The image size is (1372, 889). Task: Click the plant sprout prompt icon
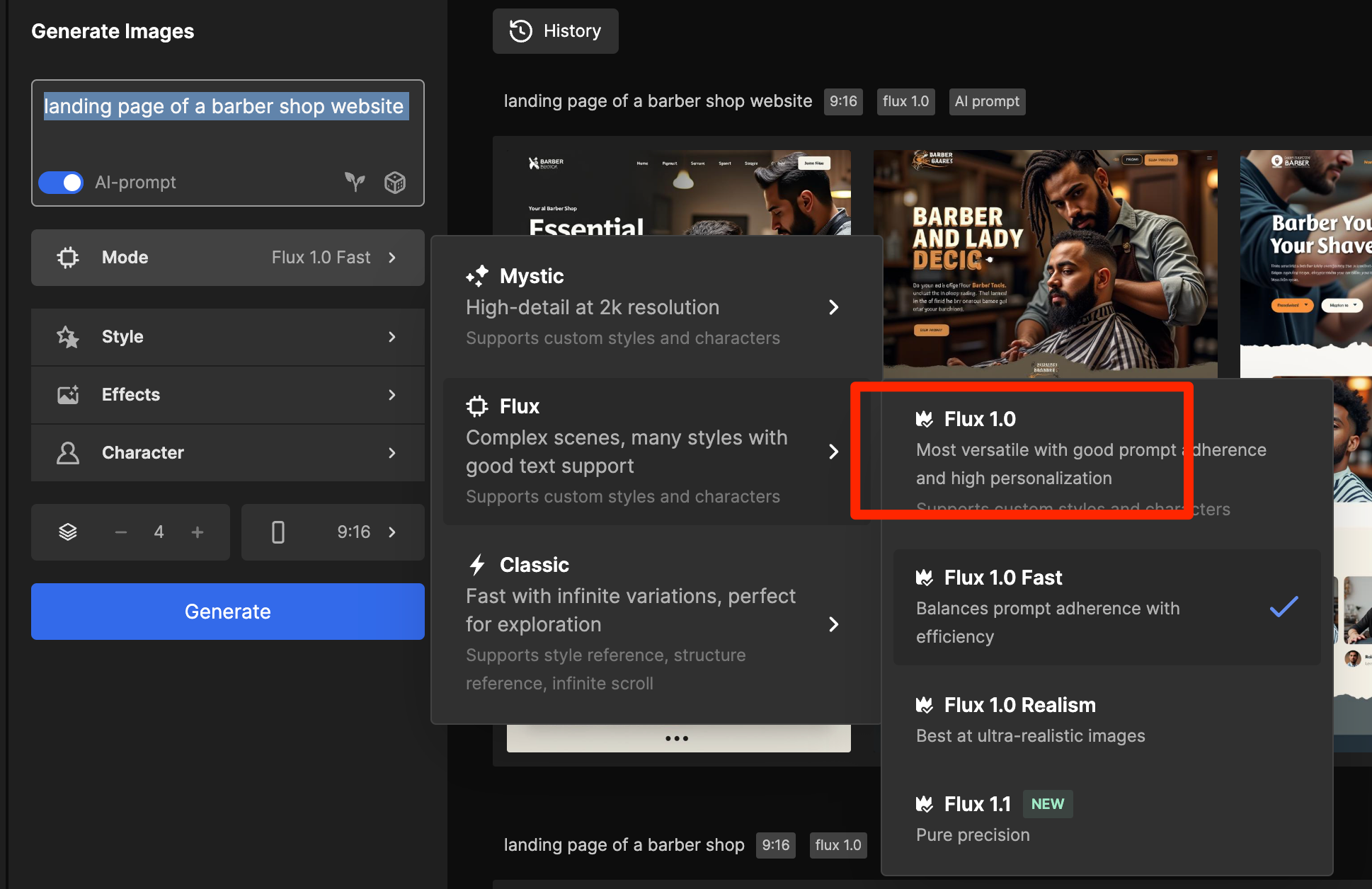(355, 182)
